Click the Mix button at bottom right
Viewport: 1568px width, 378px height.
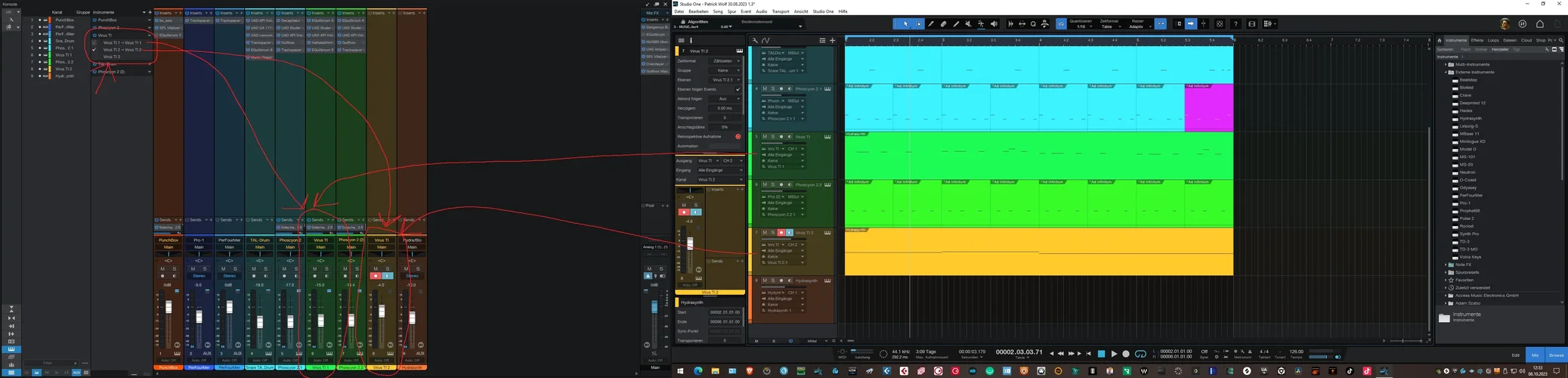click(x=1535, y=355)
